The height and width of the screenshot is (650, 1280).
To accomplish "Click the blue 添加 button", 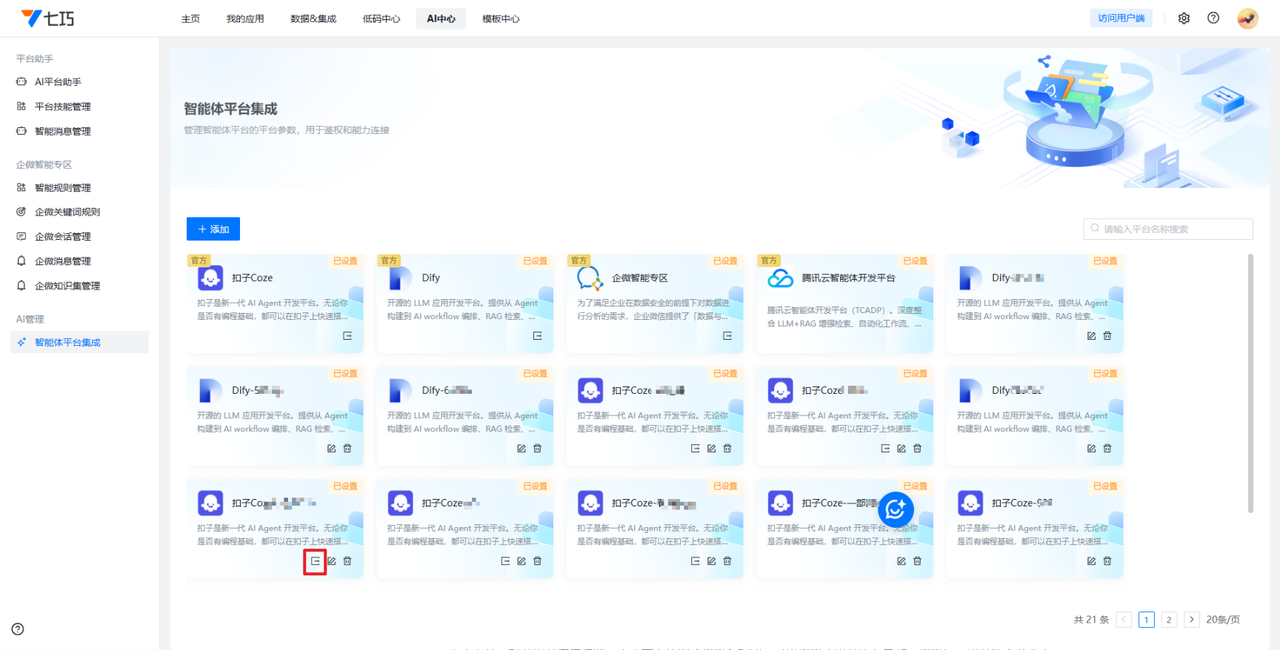I will [x=213, y=229].
